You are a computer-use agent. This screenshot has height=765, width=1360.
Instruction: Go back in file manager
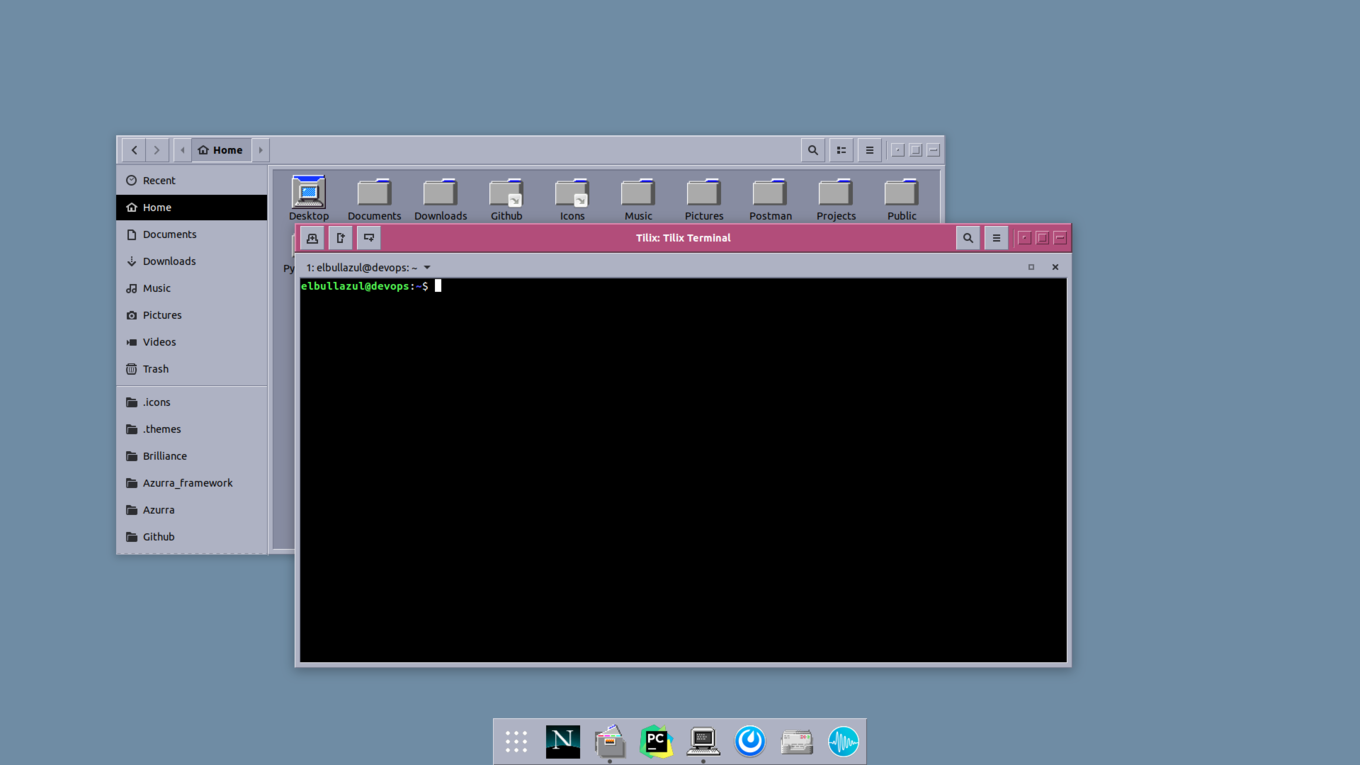pos(134,150)
